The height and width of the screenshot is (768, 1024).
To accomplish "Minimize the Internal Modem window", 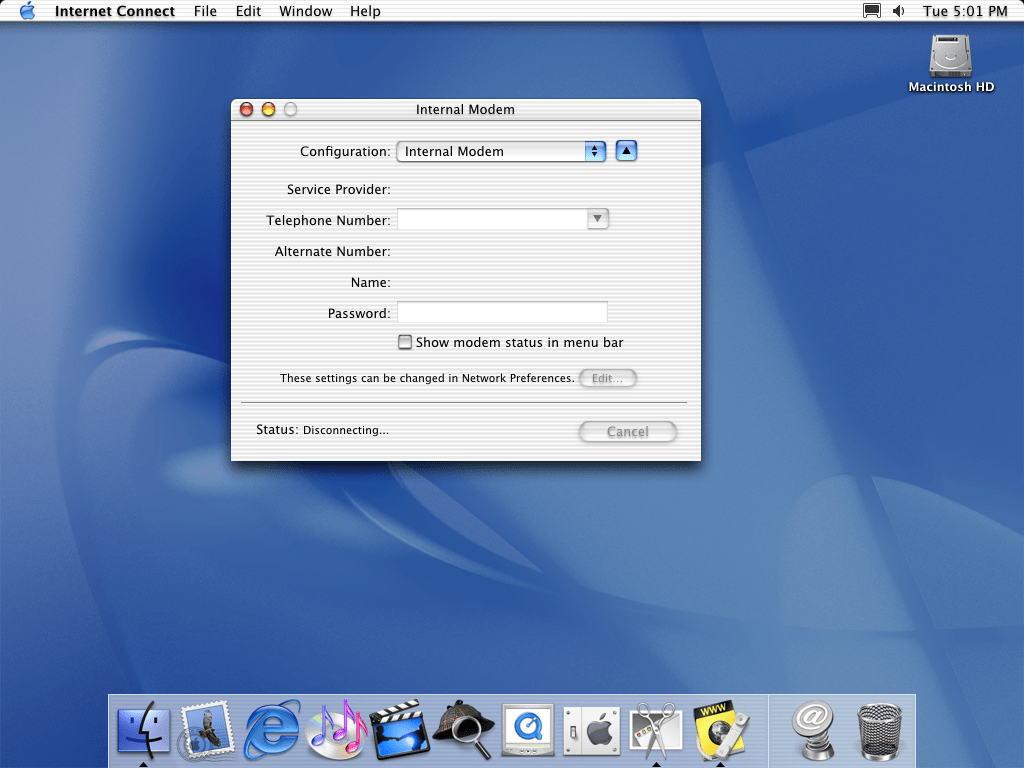I will click(268, 109).
